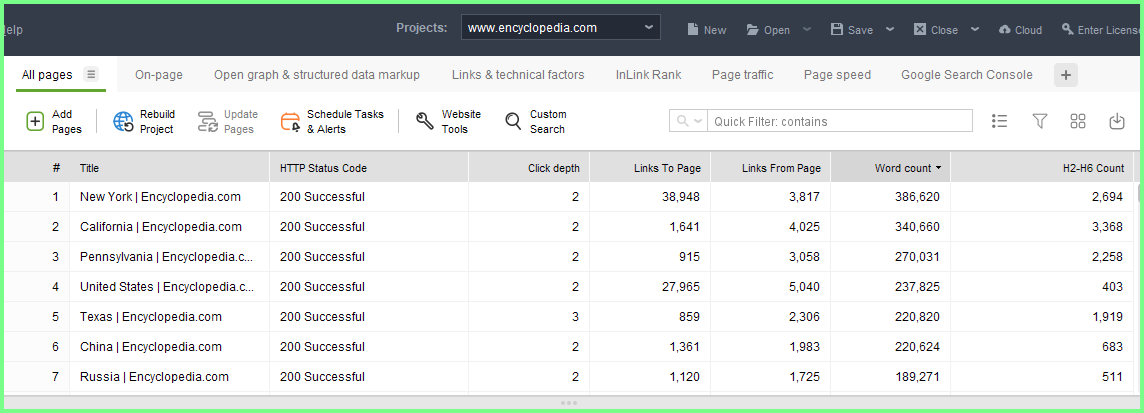This screenshot has height=413, width=1144.
Task: Add a new workspace tab with plus
Action: [1066, 74]
